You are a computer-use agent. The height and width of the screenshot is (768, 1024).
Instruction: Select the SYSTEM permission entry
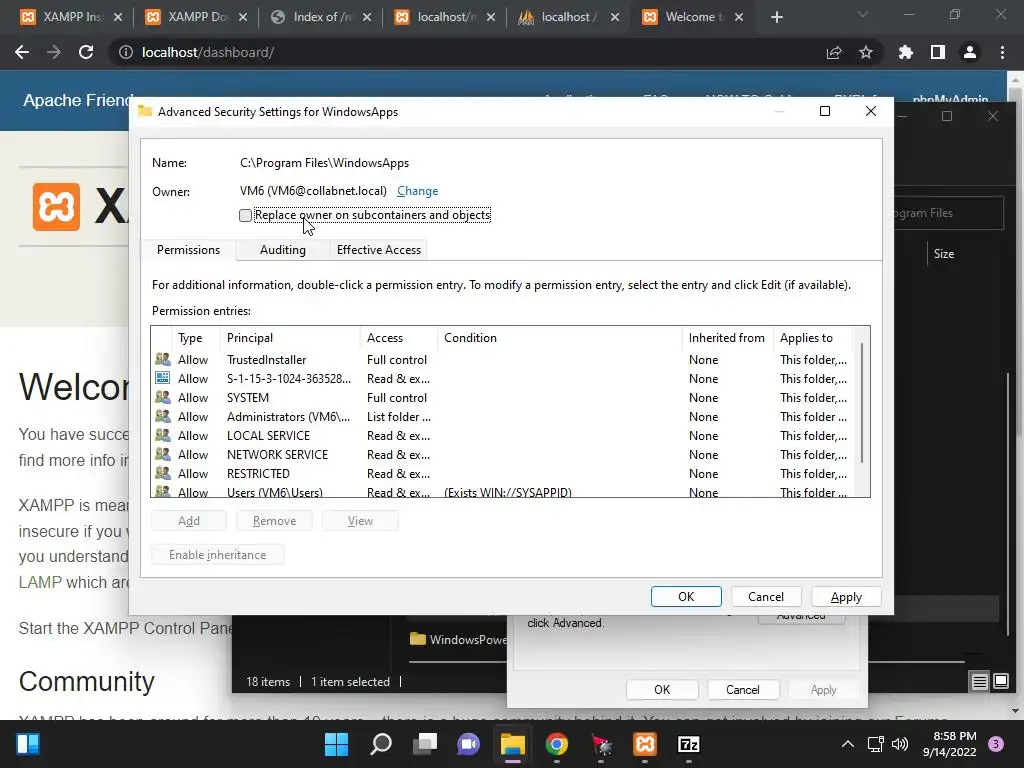click(x=502, y=398)
